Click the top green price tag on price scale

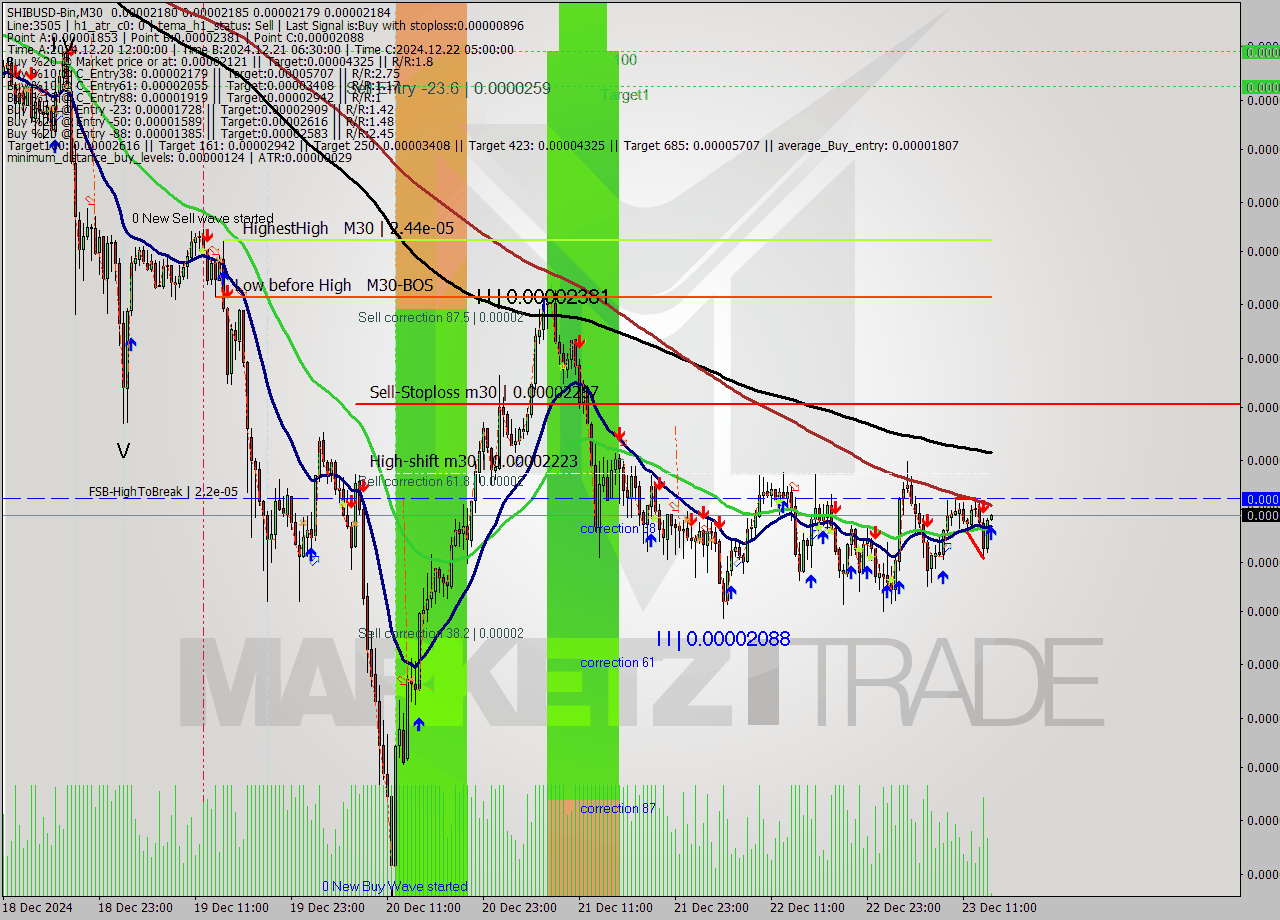1260,51
